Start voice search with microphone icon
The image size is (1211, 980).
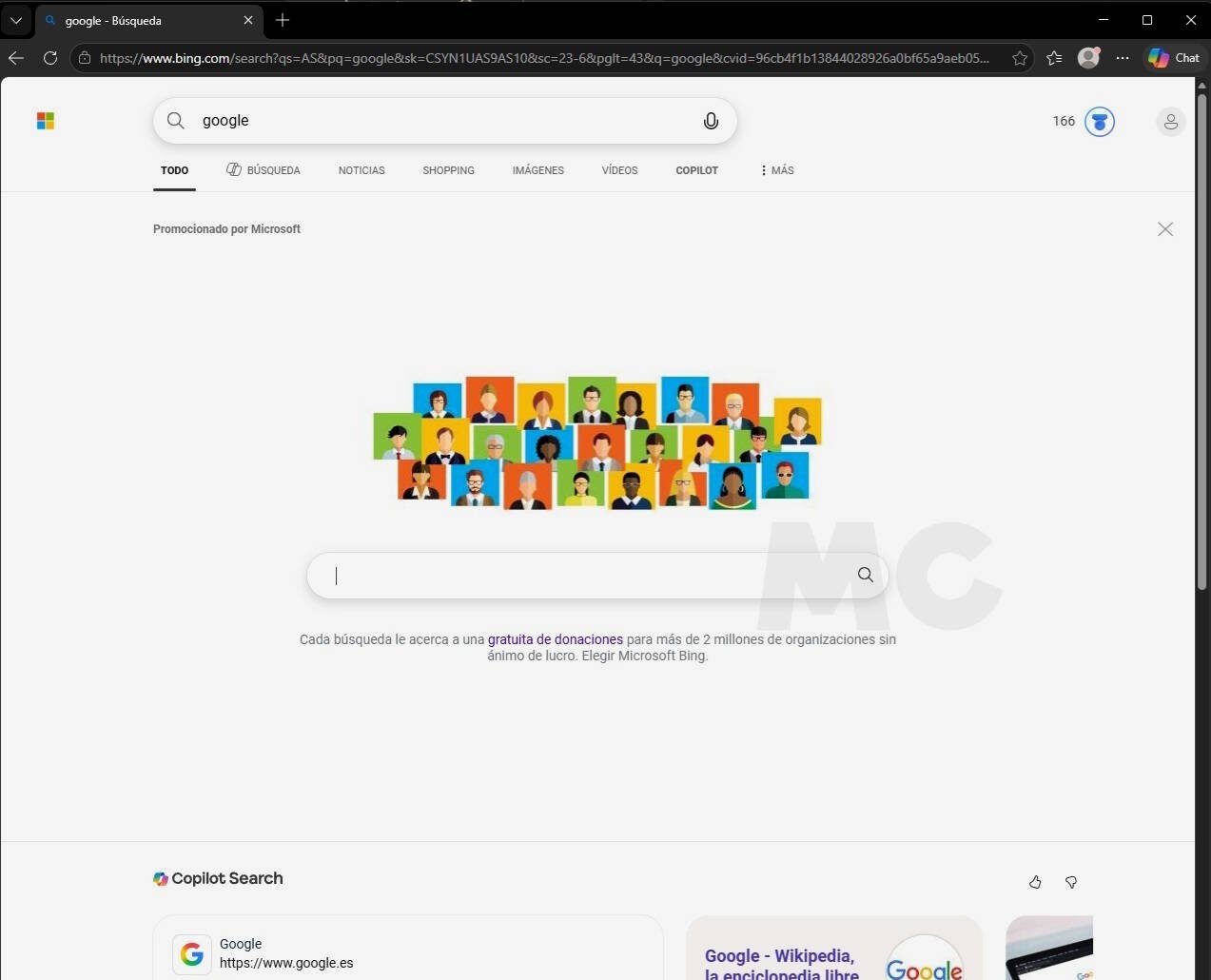point(711,121)
